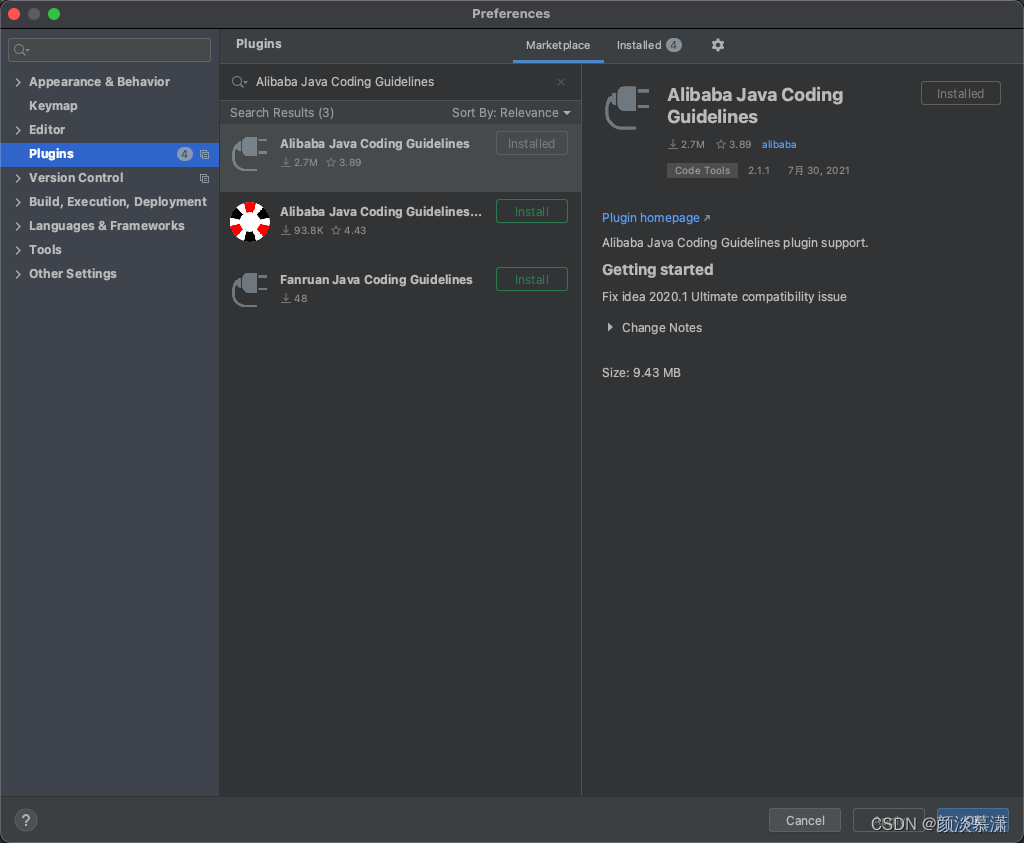
Task: Switch to the Installed tab
Action: (649, 45)
